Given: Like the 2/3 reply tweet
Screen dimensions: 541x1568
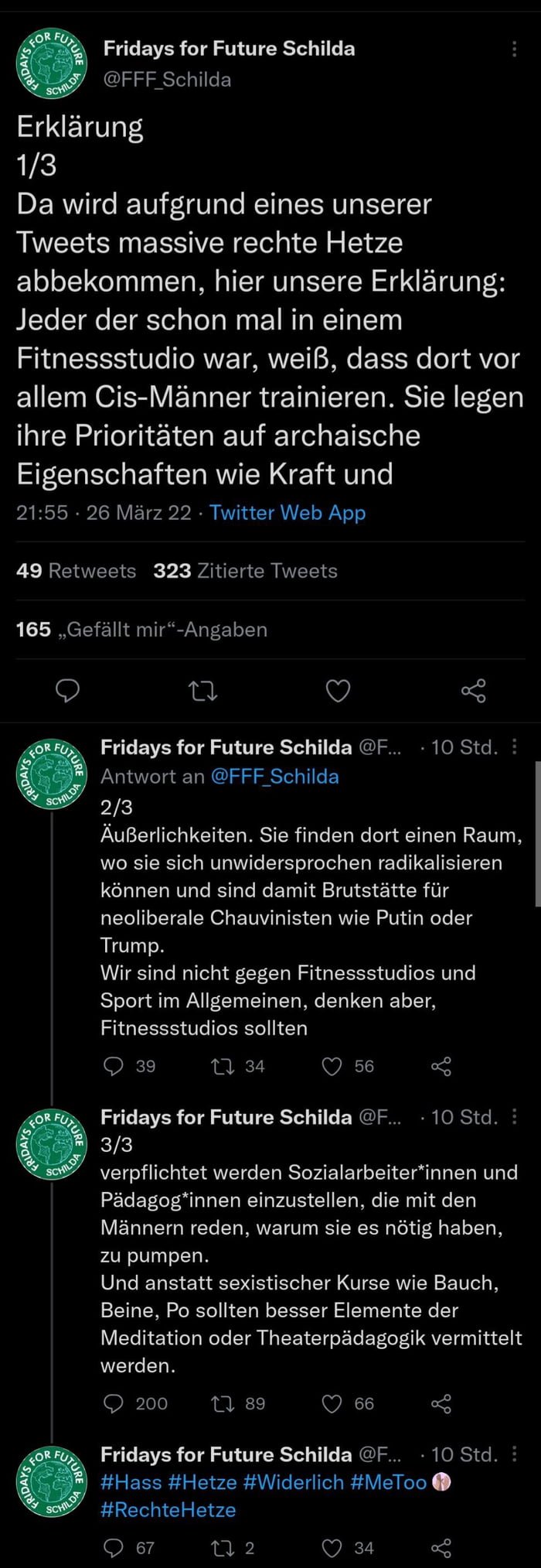Looking at the screenshot, I should (x=332, y=1067).
